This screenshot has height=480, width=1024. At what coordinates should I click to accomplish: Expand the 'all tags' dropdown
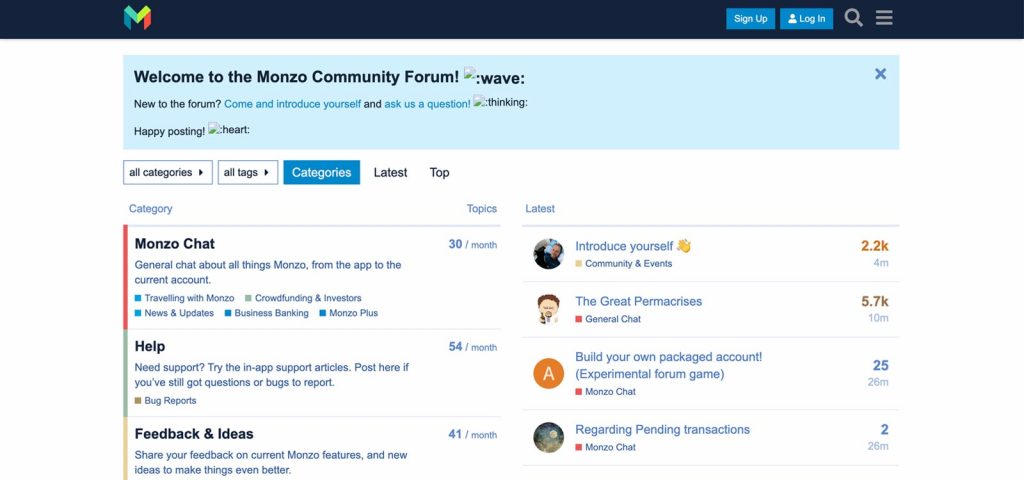(247, 173)
